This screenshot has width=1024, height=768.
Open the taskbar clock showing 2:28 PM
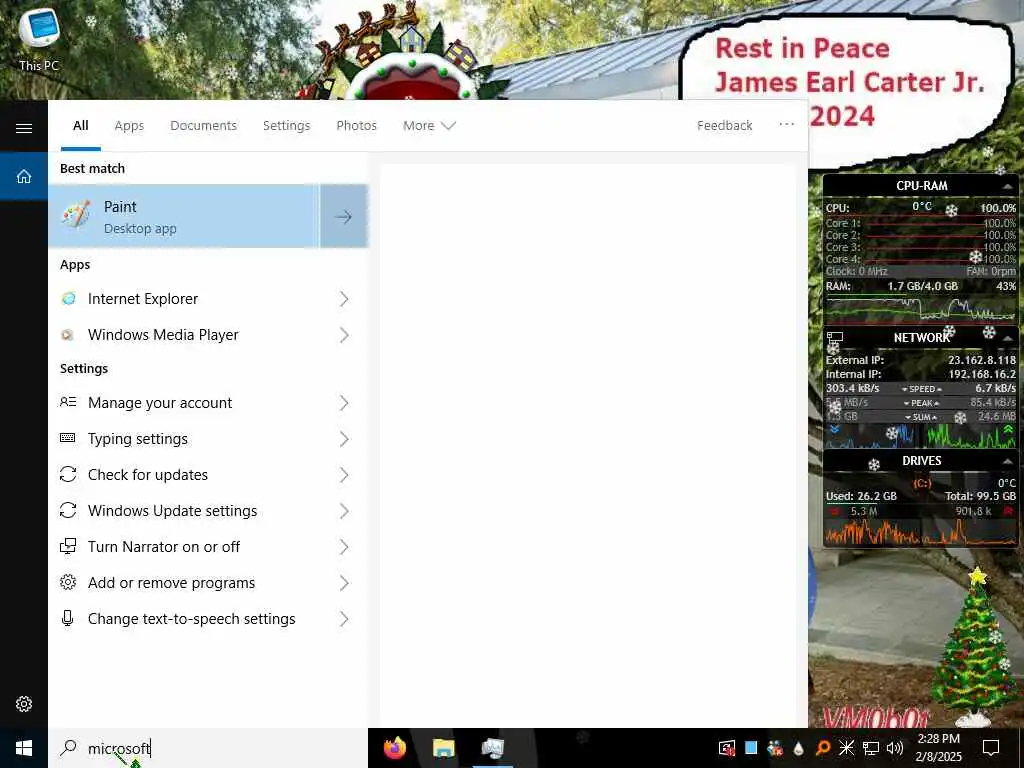pyautogui.click(x=939, y=748)
